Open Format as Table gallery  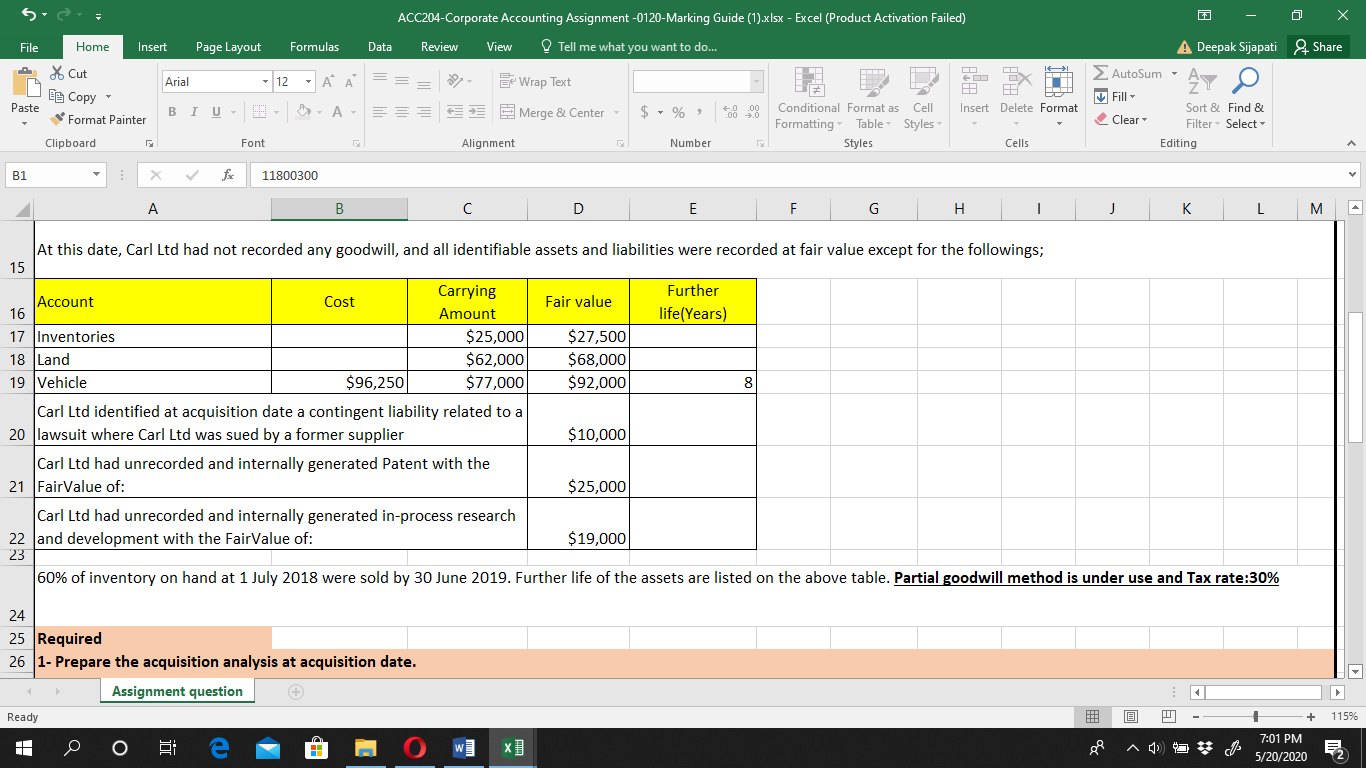[x=872, y=99]
